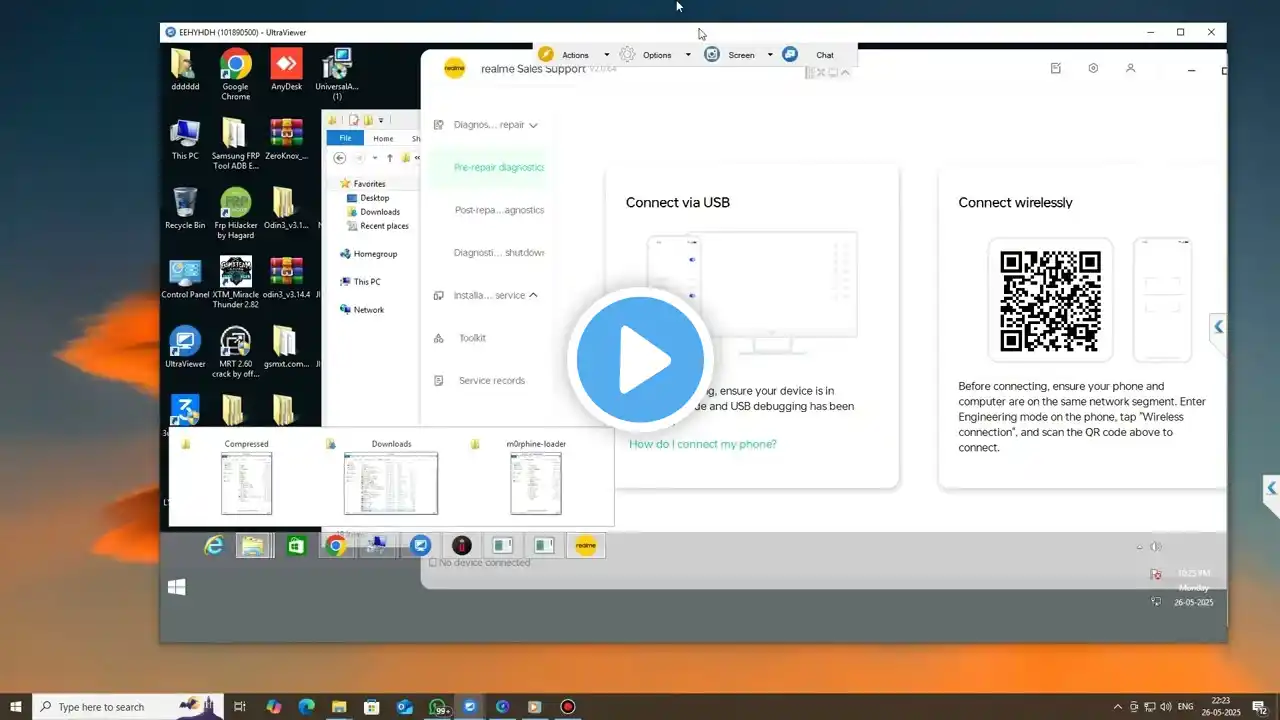Open This PC desktop icon
The height and width of the screenshot is (720, 1280).
point(184,140)
